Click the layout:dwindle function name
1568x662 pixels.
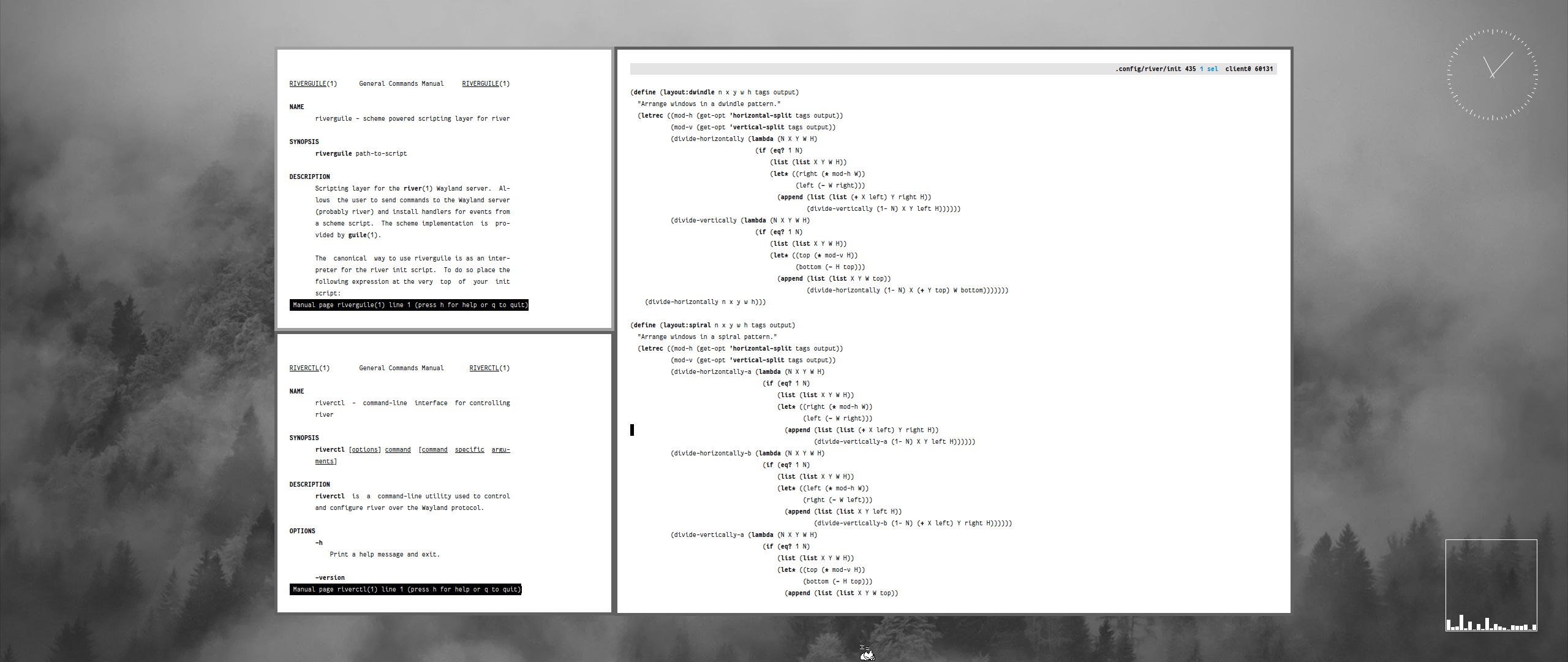688,93
